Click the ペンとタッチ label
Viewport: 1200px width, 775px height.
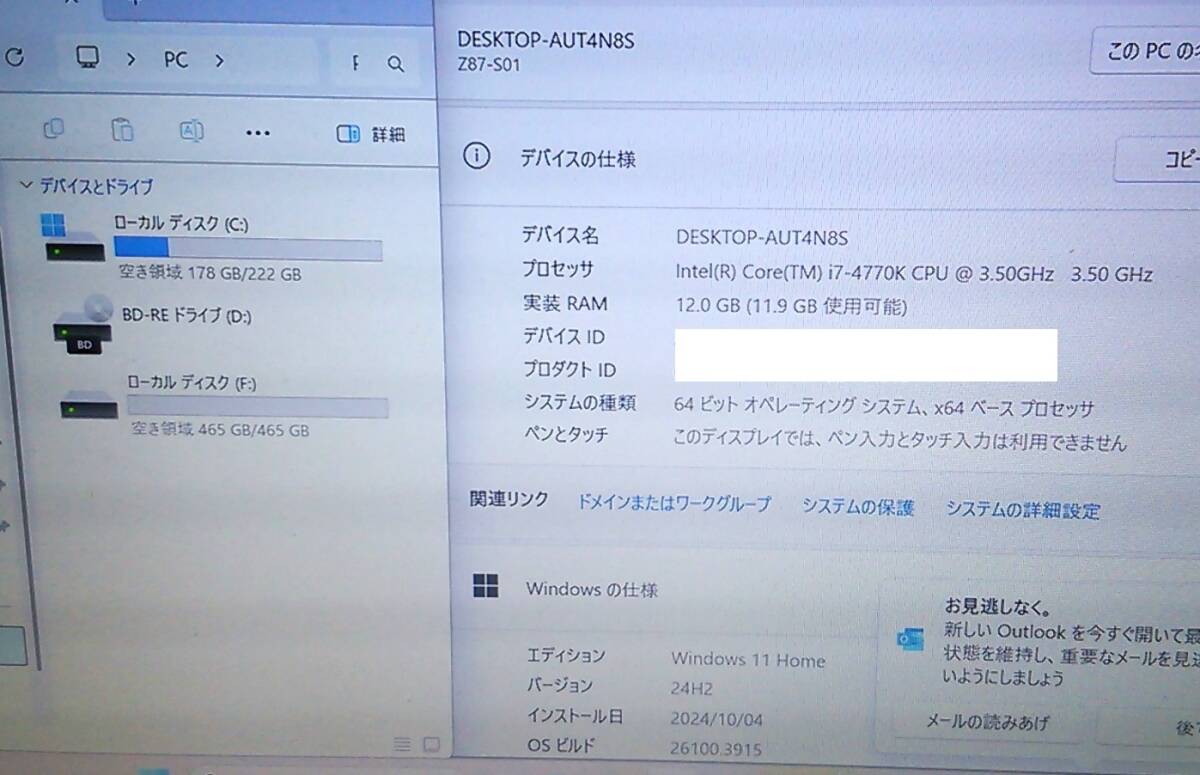(x=566, y=435)
